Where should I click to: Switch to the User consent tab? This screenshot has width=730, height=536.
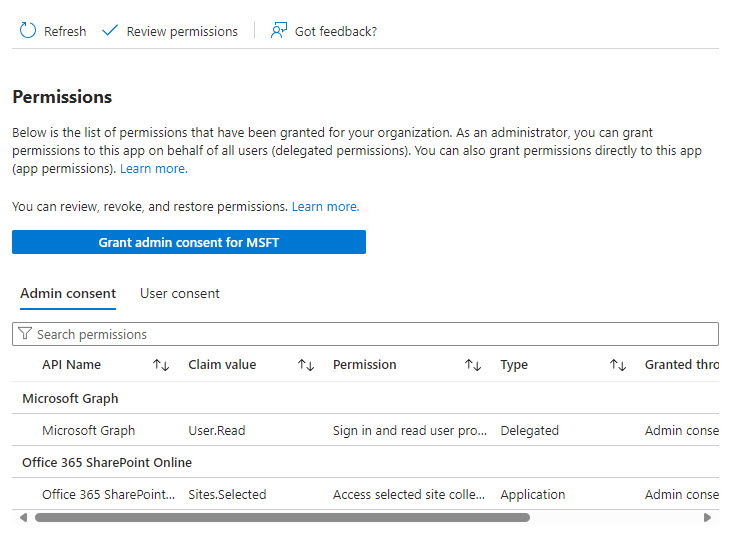[x=180, y=293]
